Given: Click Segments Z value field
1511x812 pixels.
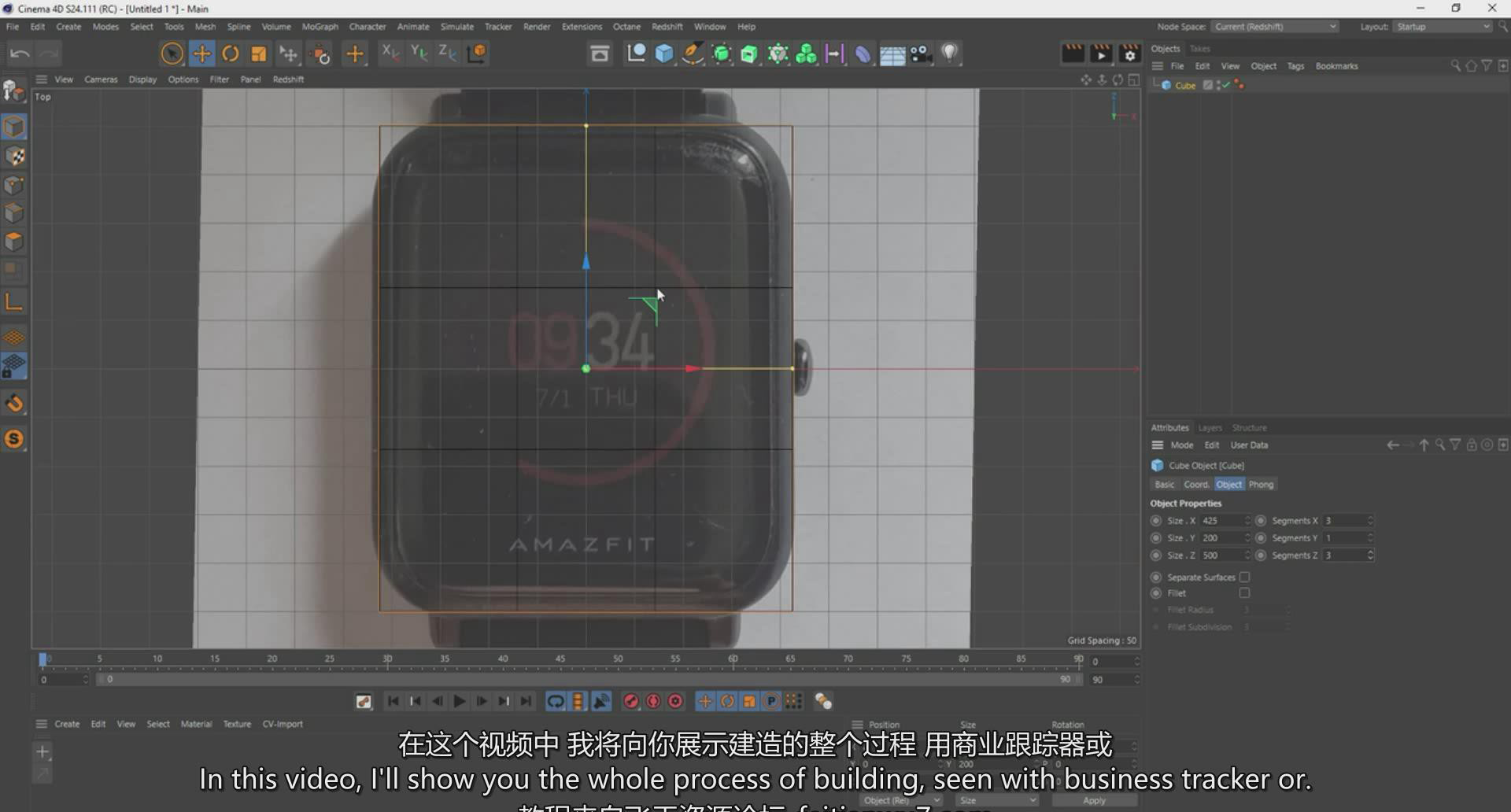Looking at the screenshot, I should pos(1344,555).
